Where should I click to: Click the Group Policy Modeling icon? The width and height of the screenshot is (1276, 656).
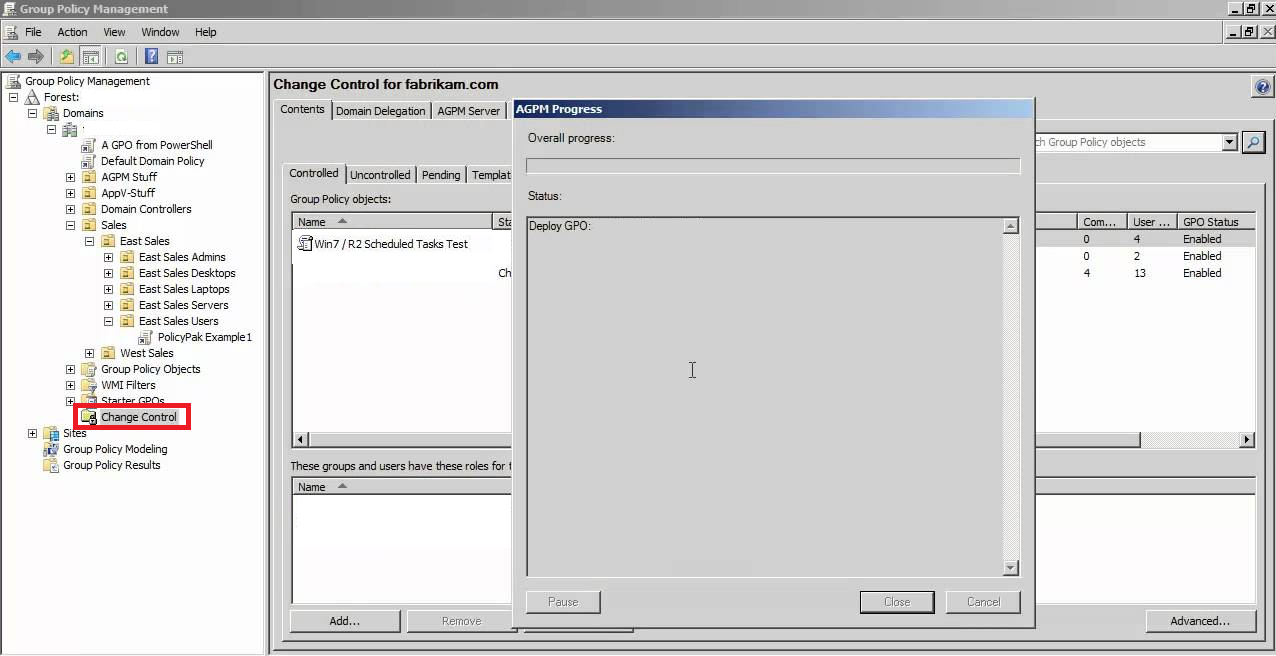51,449
